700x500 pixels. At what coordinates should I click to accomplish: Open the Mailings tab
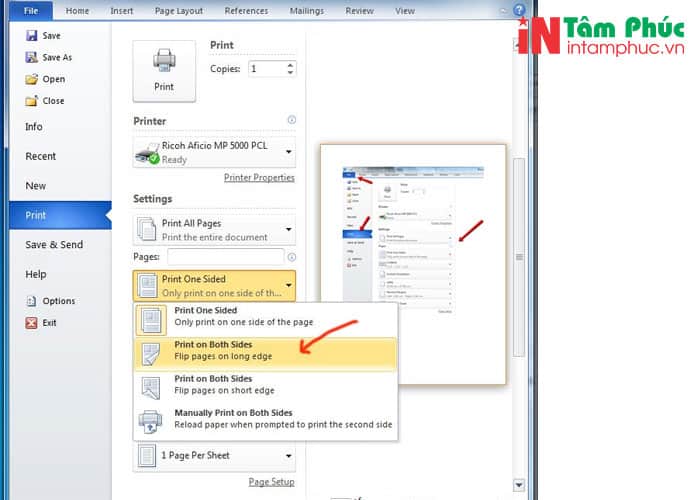tap(307, 11)
